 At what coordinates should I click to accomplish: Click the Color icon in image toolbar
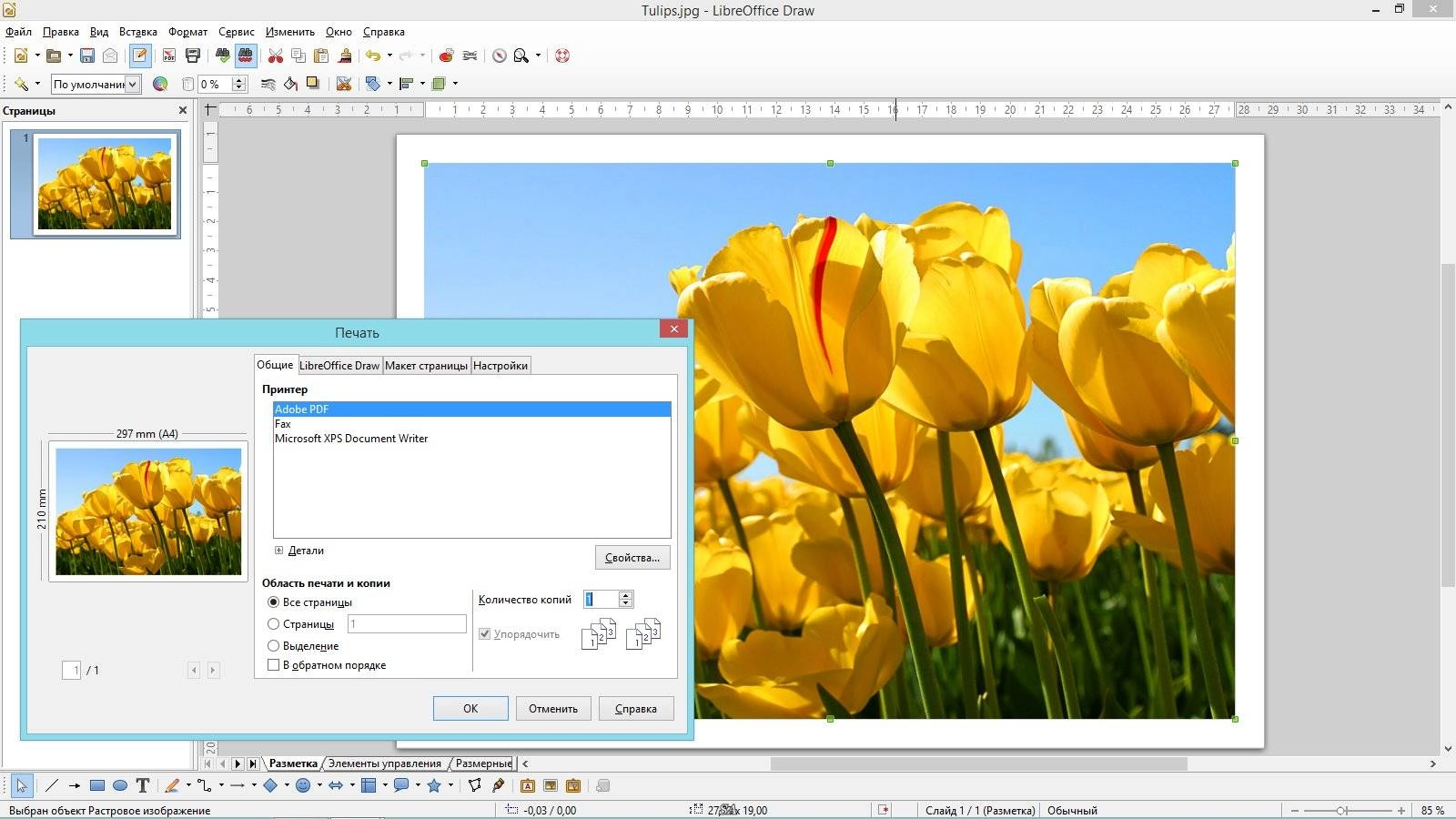[x=160, y=84]
